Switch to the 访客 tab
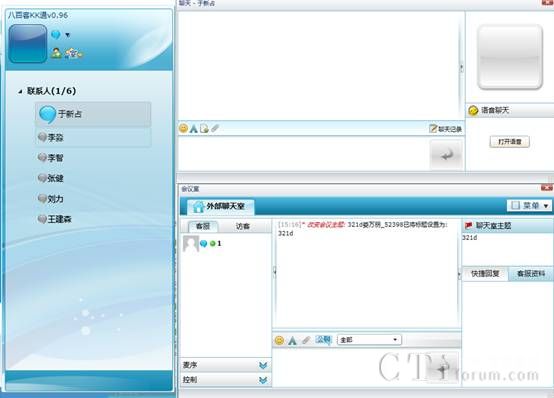554x398 pixels. tap(243, 226)
